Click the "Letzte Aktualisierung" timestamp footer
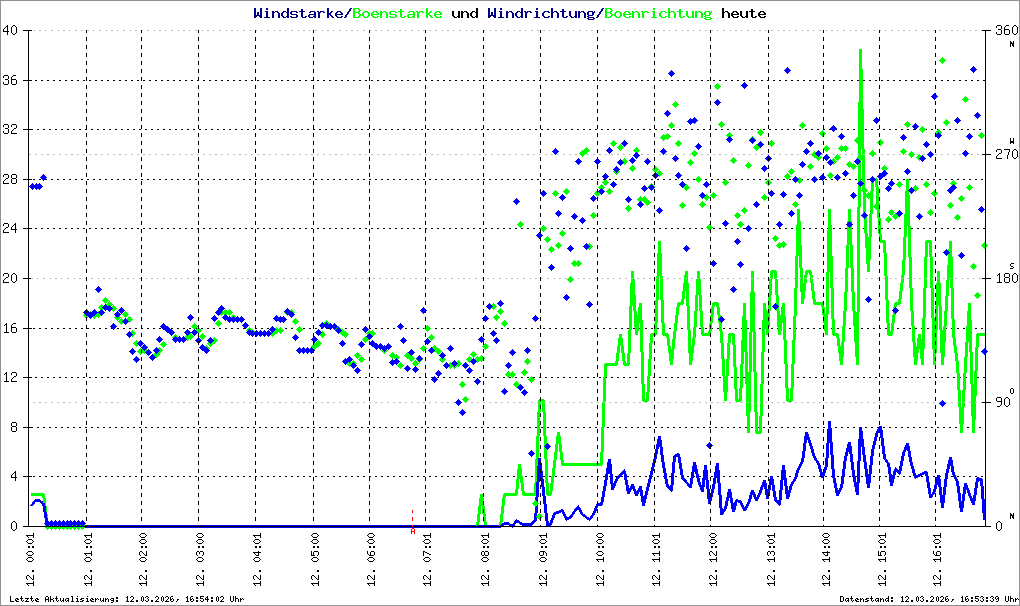Image resolution: width=1020 pixels, height=606 pixels. tap(124, 599)
